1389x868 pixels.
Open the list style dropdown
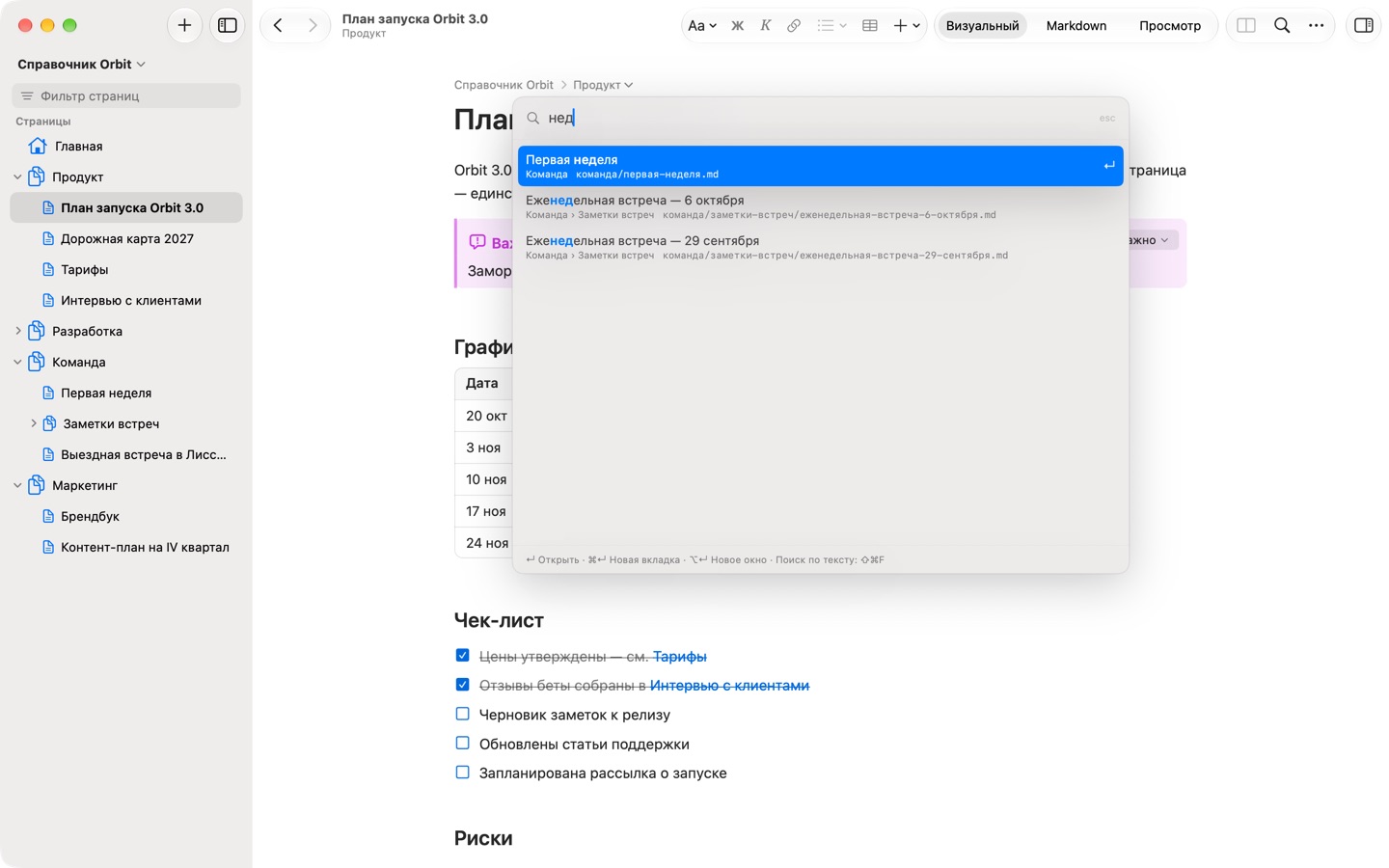pyautogui.click(x=831, y=26)
